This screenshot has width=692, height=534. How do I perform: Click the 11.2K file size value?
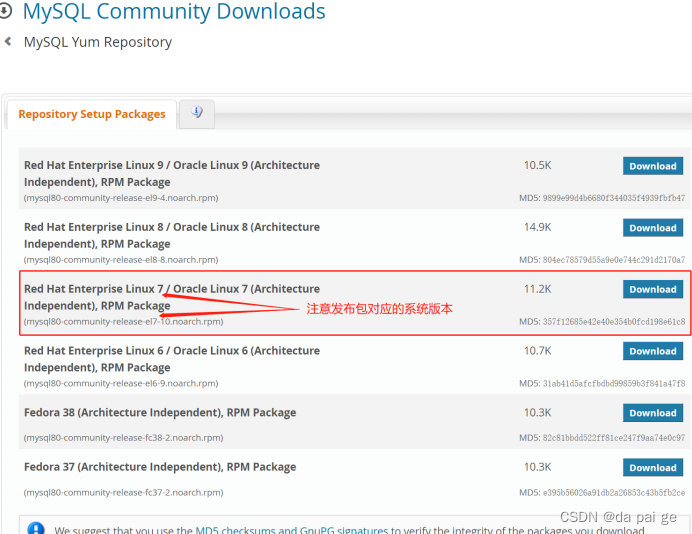537,289
